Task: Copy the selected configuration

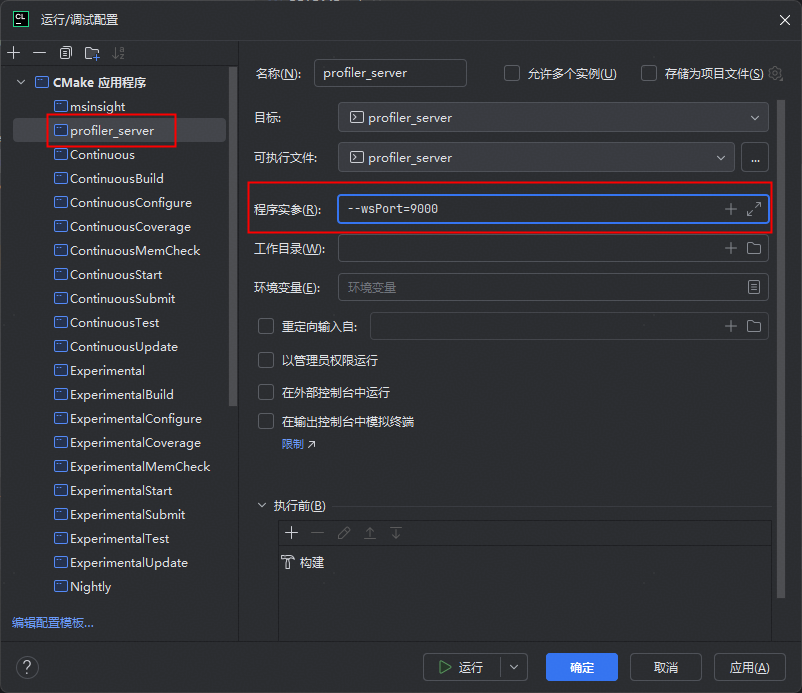Action: pyautogui.click(x=65, y=53)
